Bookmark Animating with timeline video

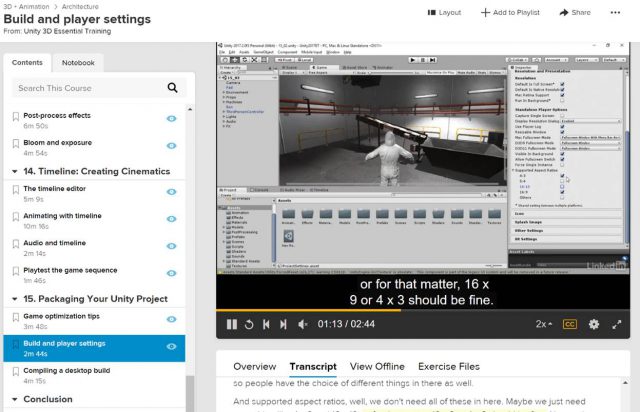point(16,217)
